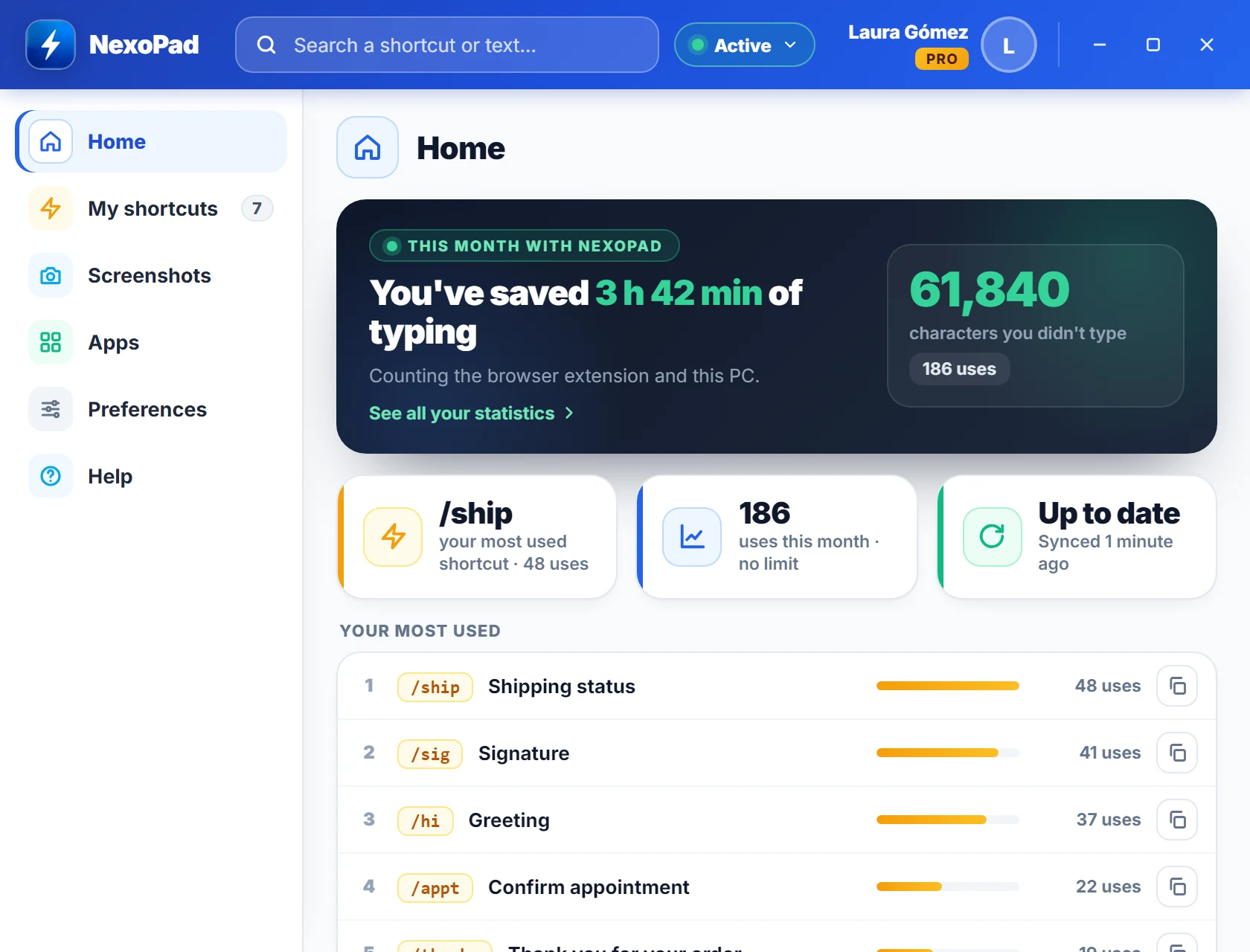This screenshot has width=1250, height=952.
Task: Click the My shortcuts lightning icon
Action: 51,208
